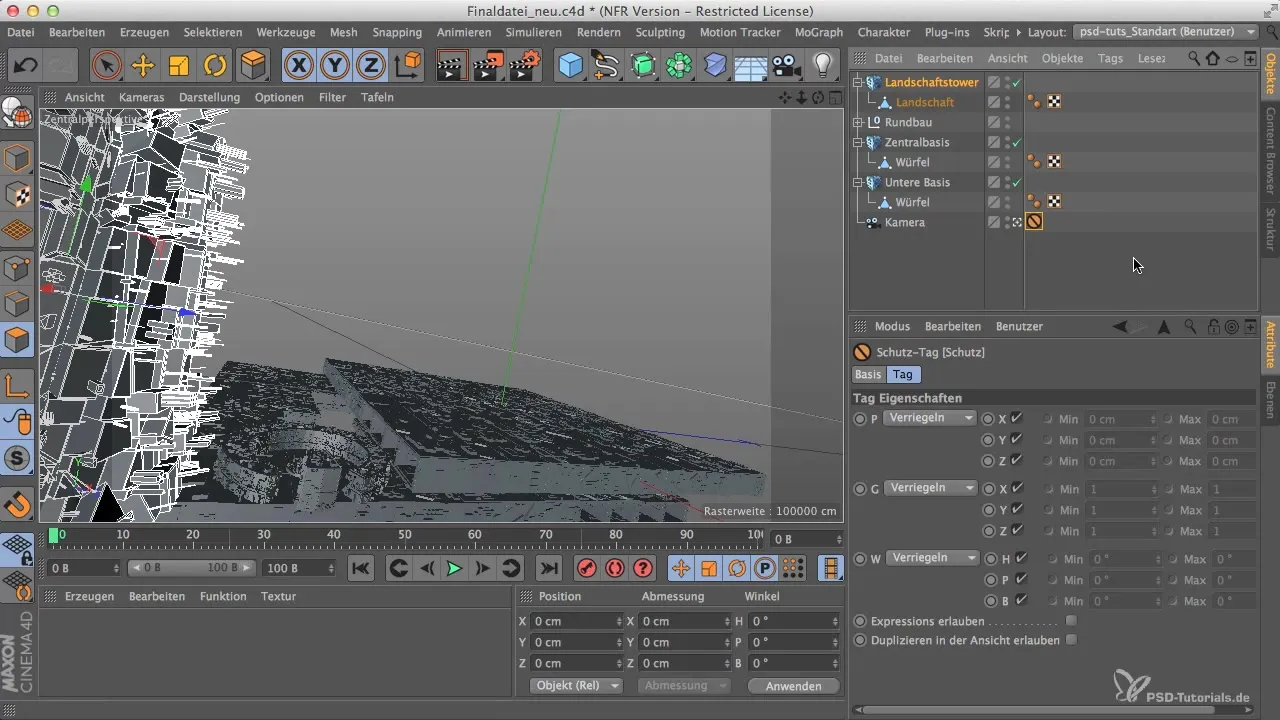Open the Simulieren menu

[x=533, y=32]
